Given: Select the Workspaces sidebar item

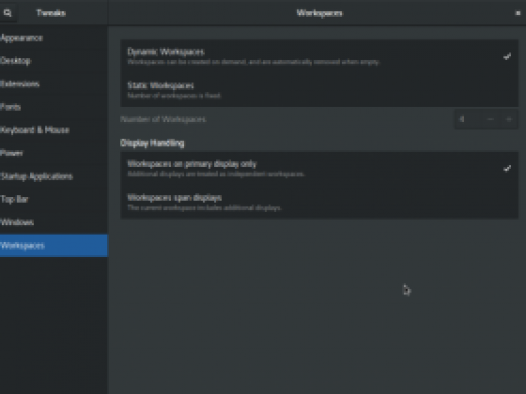Looking at the screenshot, I should 54,245.
